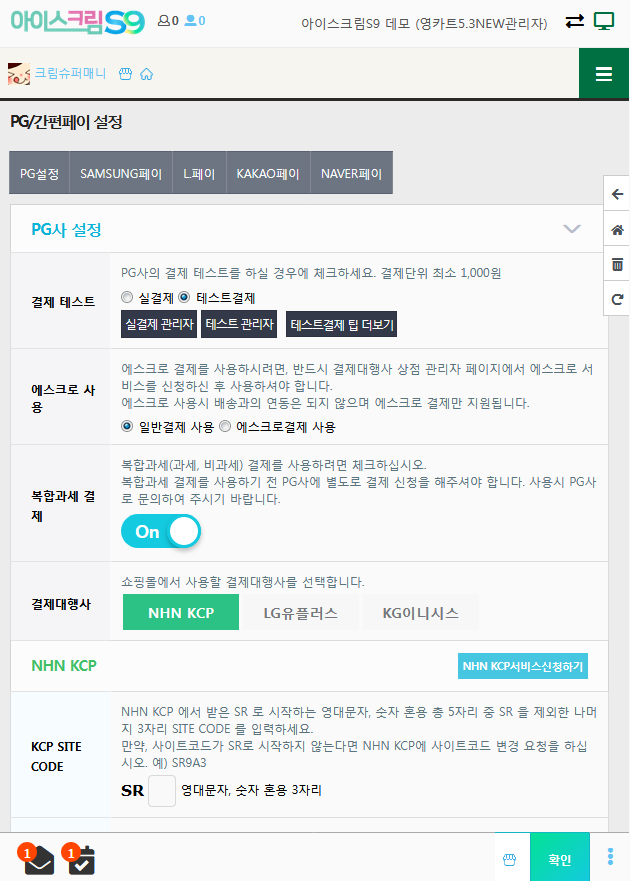Open the mail inbox icon with badge
Screen dimensions: 630x881
pyautogui.click(x=37, y=860)
